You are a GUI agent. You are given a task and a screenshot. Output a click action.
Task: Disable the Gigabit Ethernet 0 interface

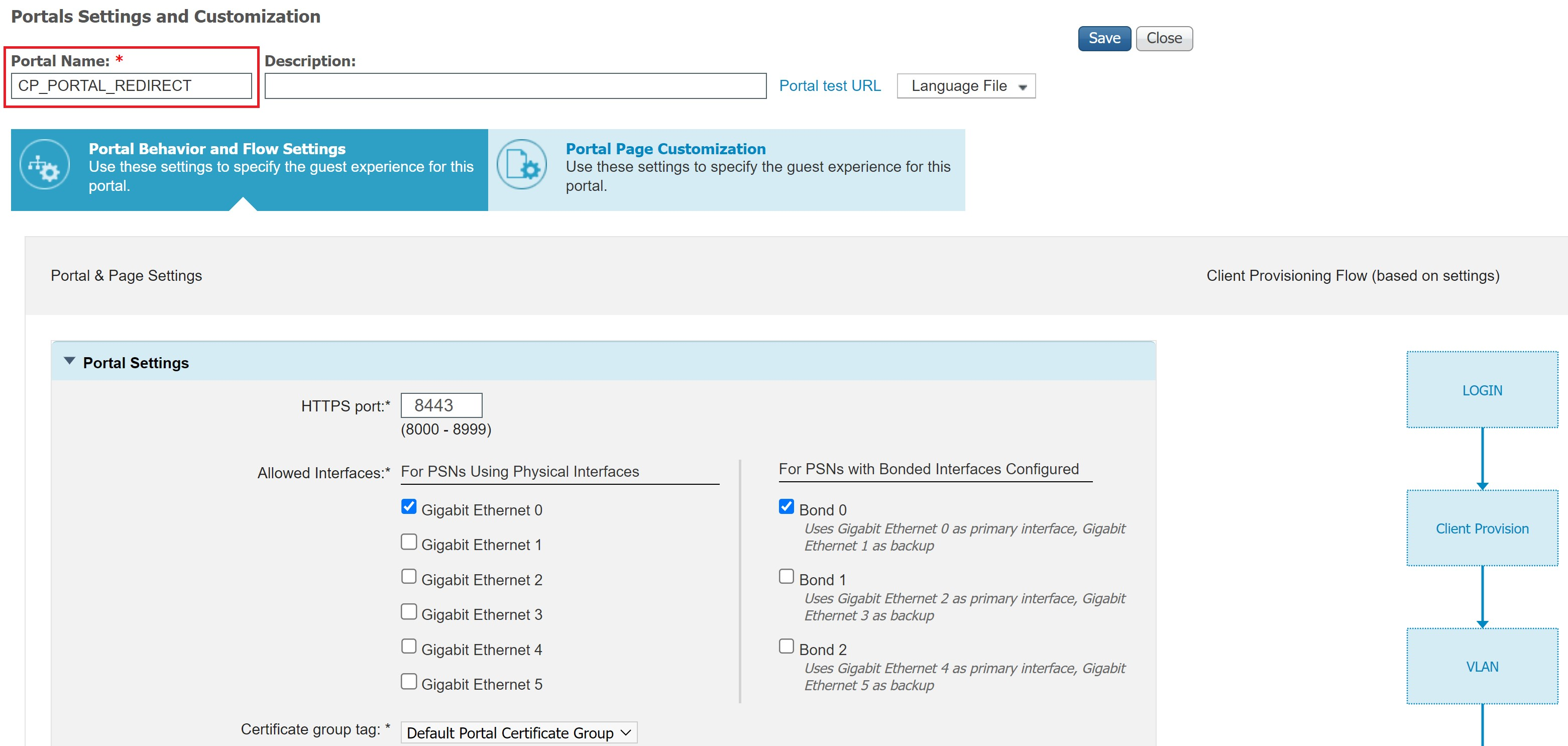click(x=408, y=506)
